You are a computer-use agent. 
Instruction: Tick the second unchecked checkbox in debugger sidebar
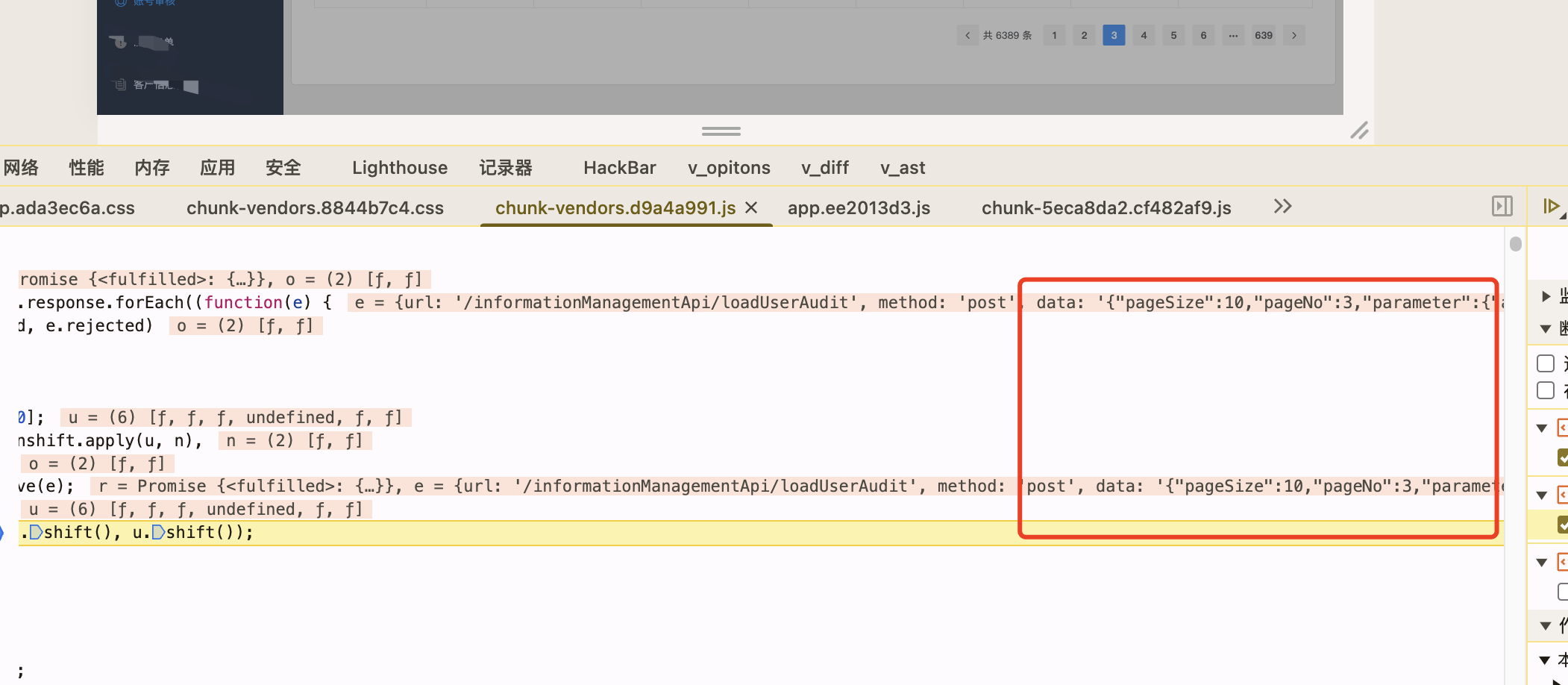(x=1546, y=391)
